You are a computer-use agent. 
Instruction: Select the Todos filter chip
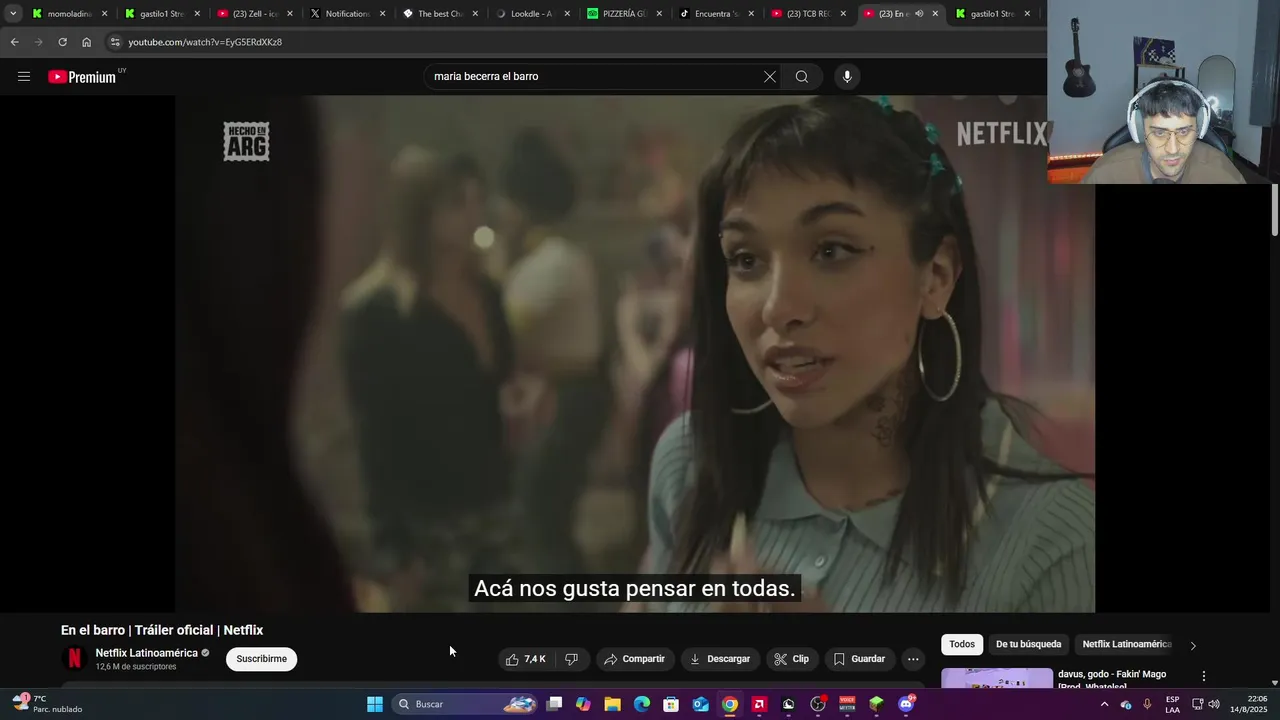coord(962,644)
